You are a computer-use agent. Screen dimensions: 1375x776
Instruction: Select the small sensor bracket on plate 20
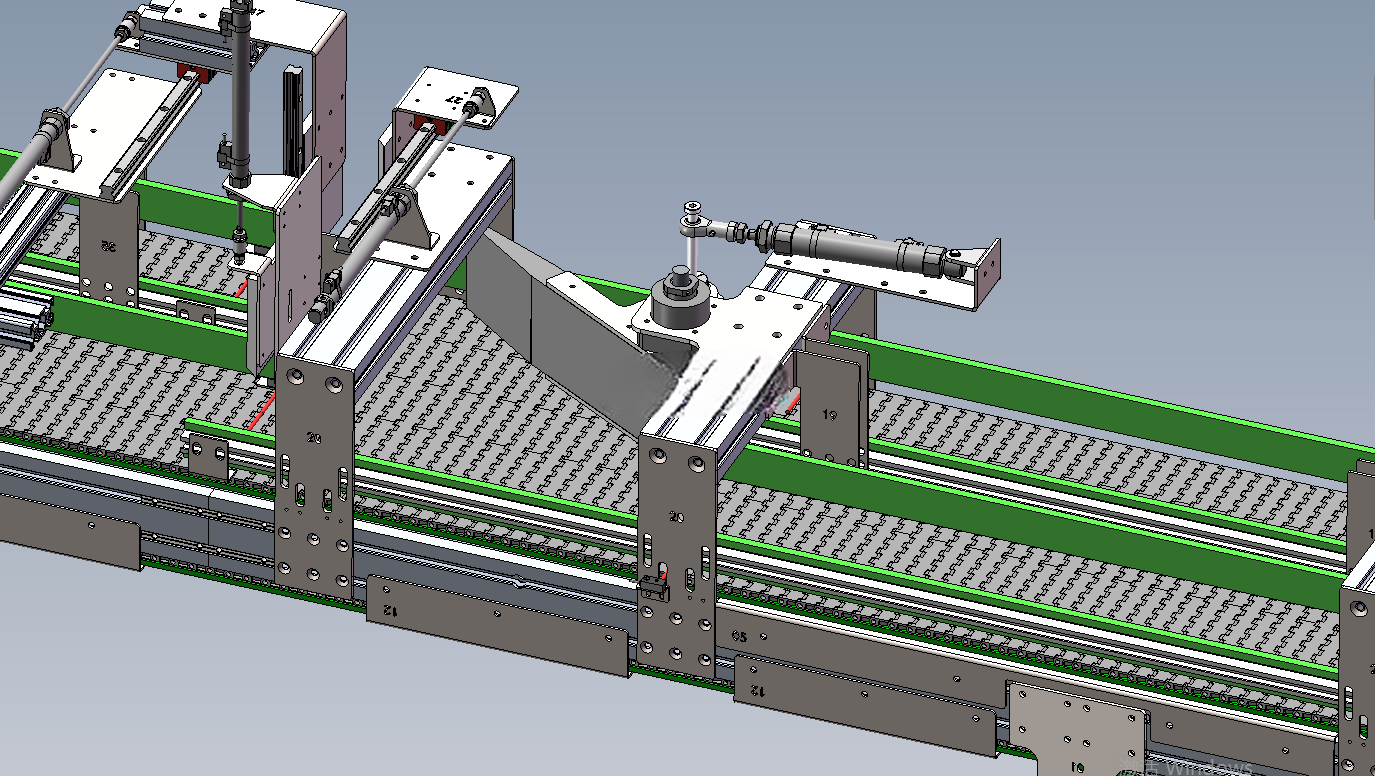[652, 586]
